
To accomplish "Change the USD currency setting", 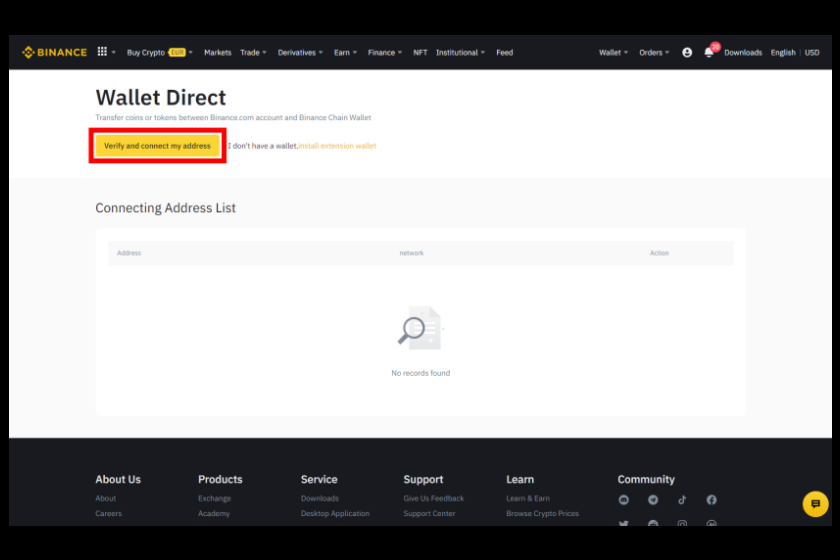I will coord(812,53).
